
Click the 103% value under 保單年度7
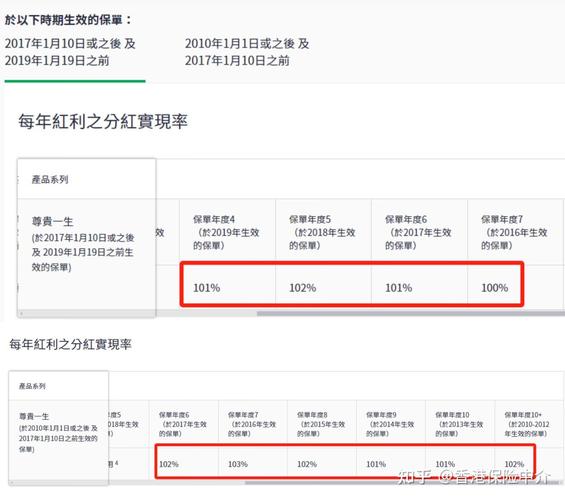pyautogui.click(x=238, y=464)
